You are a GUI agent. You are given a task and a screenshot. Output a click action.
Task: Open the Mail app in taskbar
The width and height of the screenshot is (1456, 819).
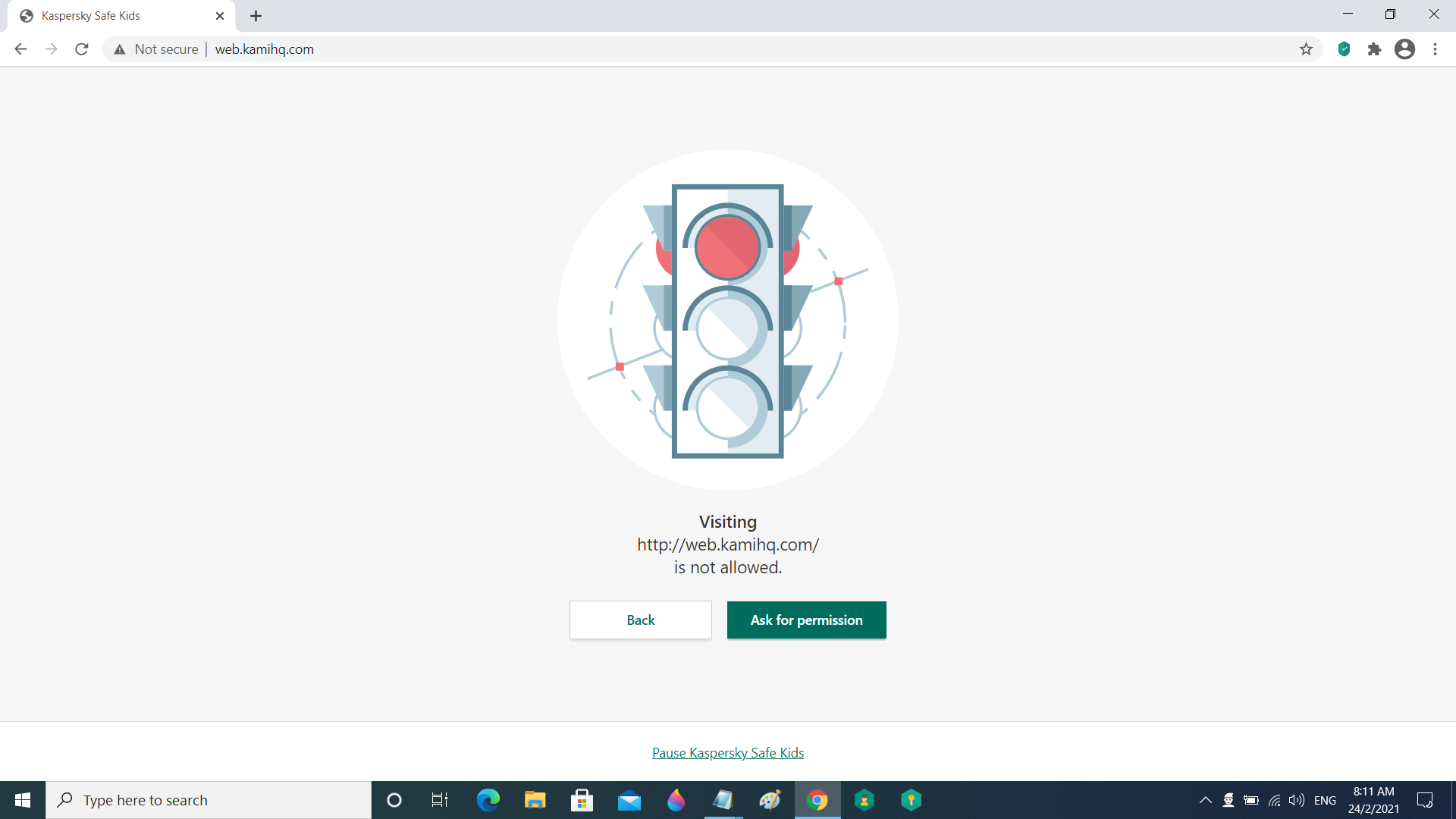(629, 800)
